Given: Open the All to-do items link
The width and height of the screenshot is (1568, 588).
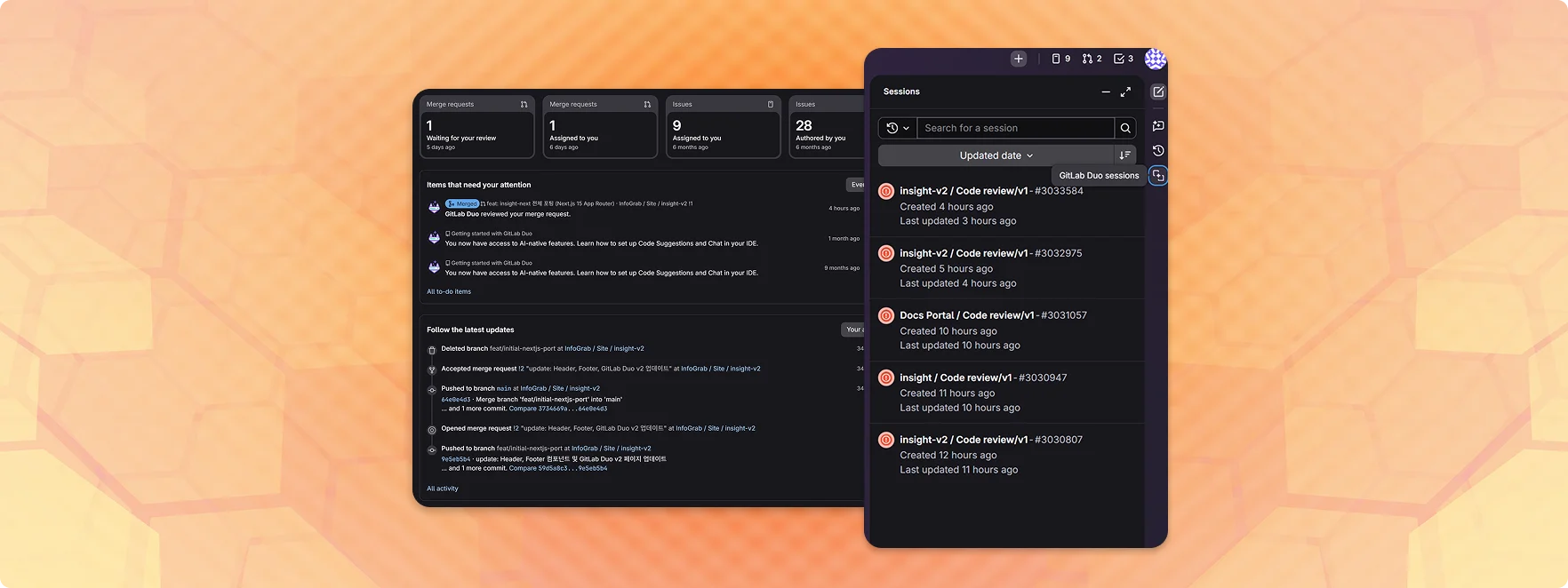Looking at the screenshot, I should 449,291.
